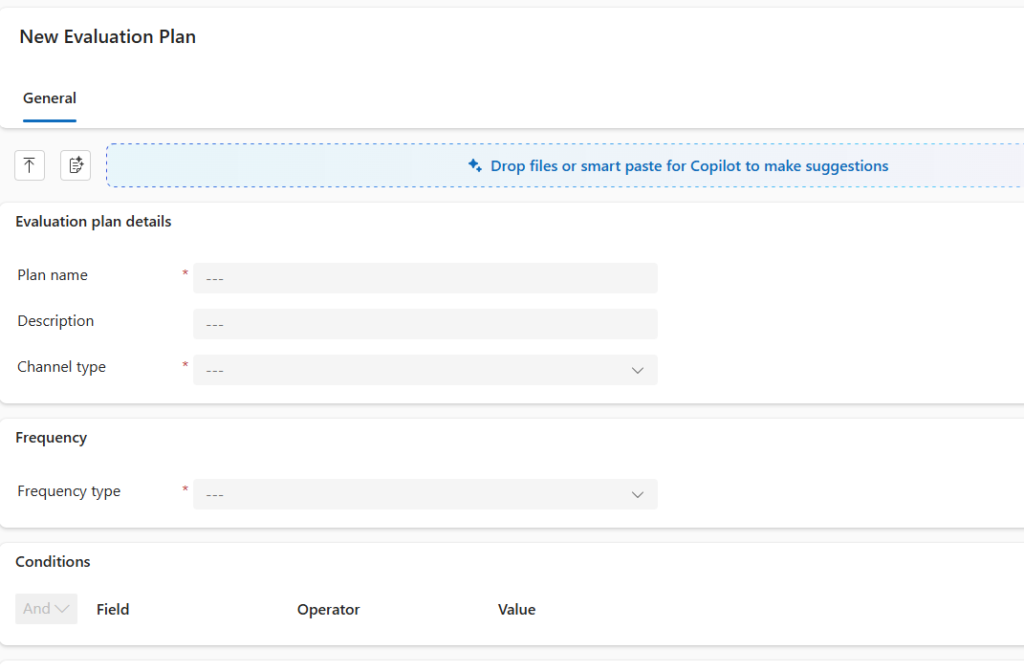Switch to the General tab
The image size is (1024, 671).
pos(49,99)
